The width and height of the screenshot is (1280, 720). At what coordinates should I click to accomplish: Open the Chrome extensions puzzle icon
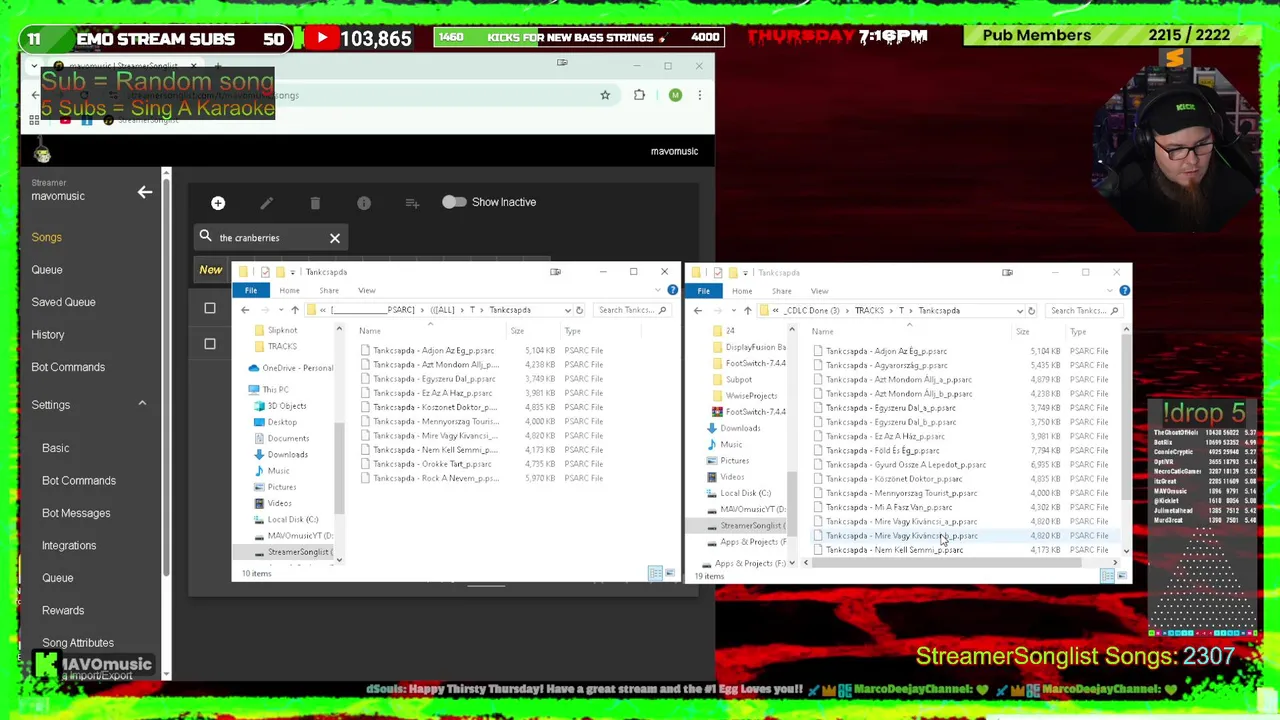tap(639, 95)
